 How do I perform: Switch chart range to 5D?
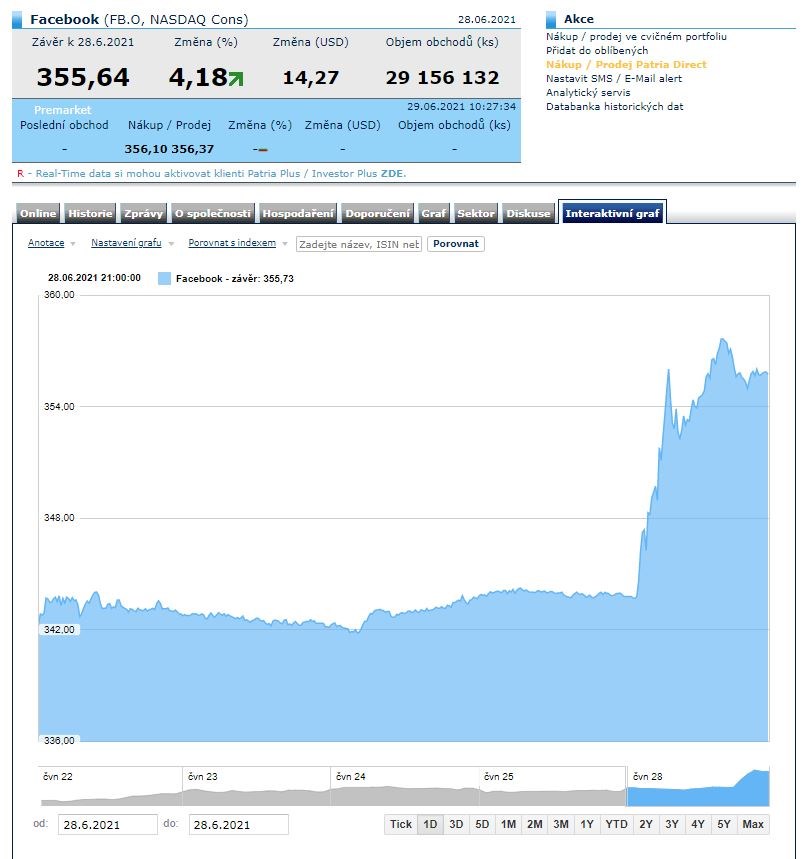point(482,824)
